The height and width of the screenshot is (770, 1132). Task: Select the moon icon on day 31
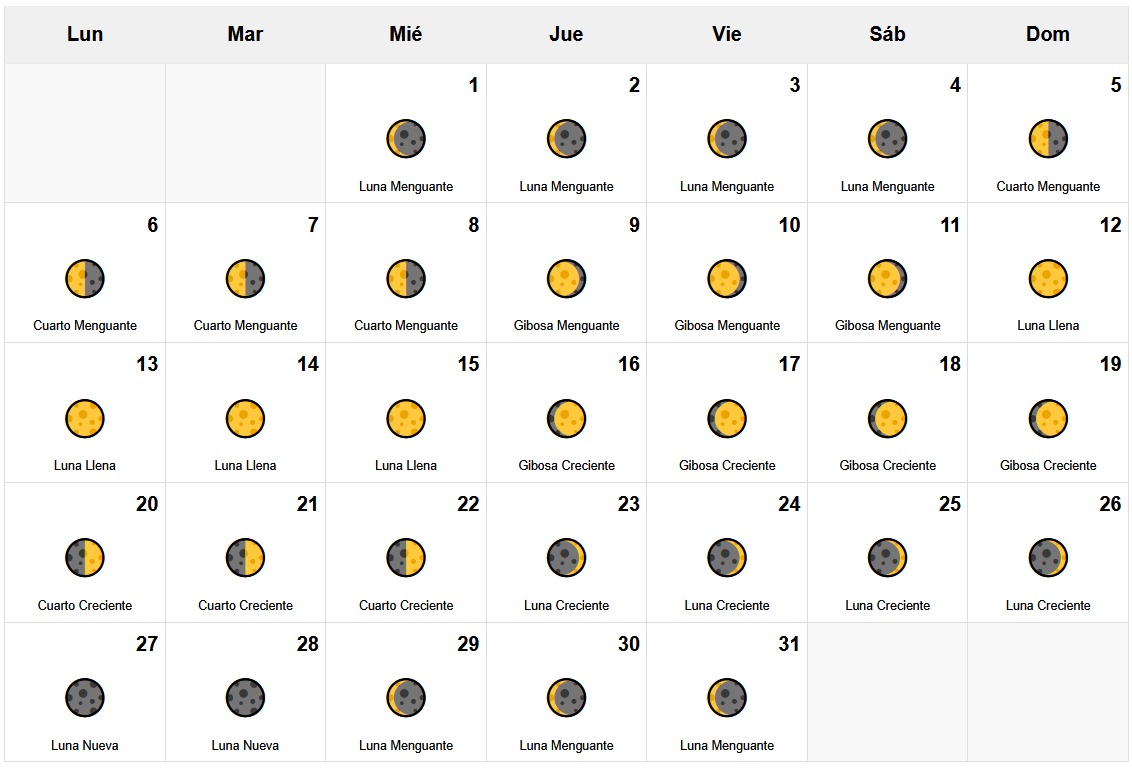(727, 698)
